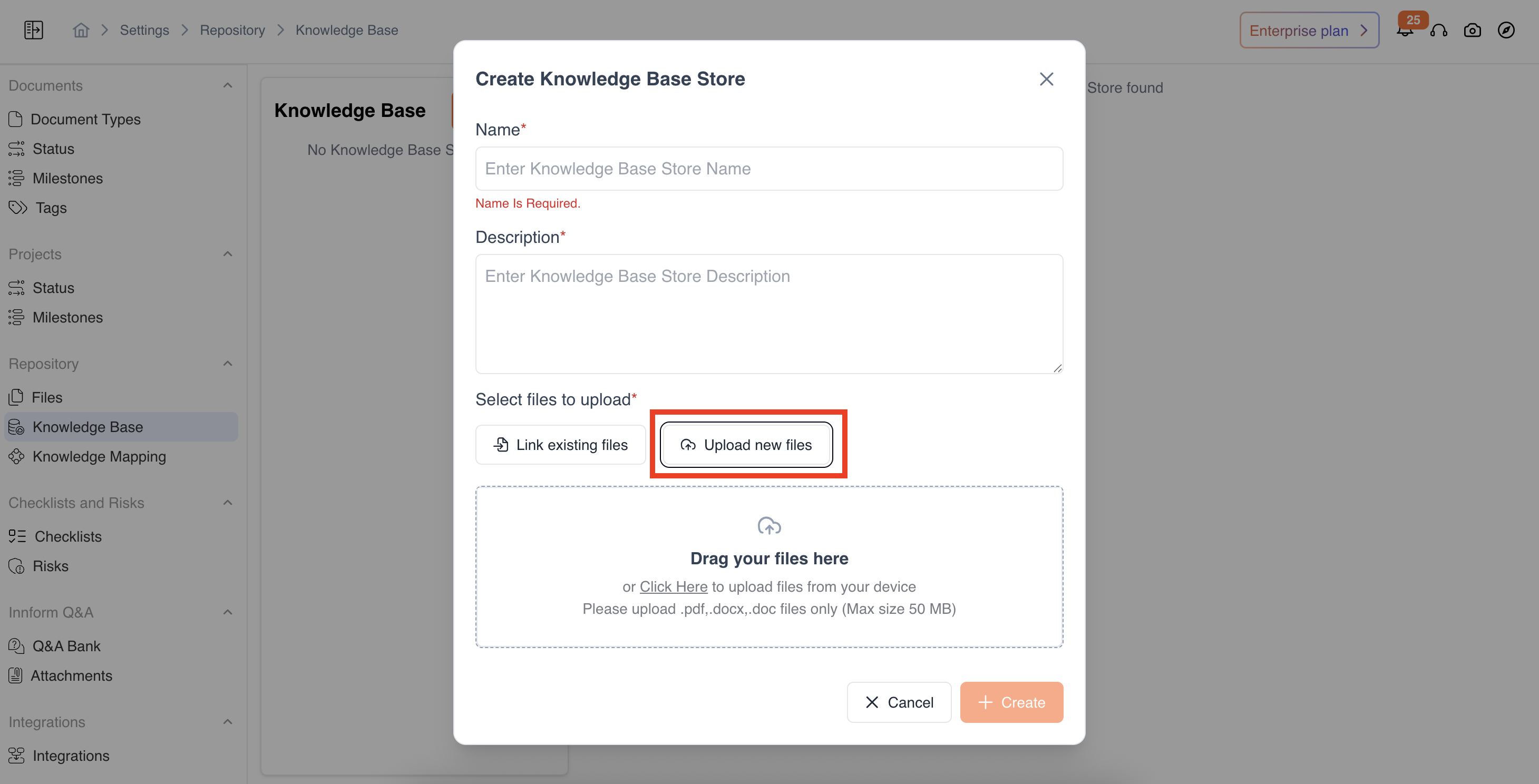Open Enterprise plan dropdown button

pyautogui.click(x=1308, y=31)
